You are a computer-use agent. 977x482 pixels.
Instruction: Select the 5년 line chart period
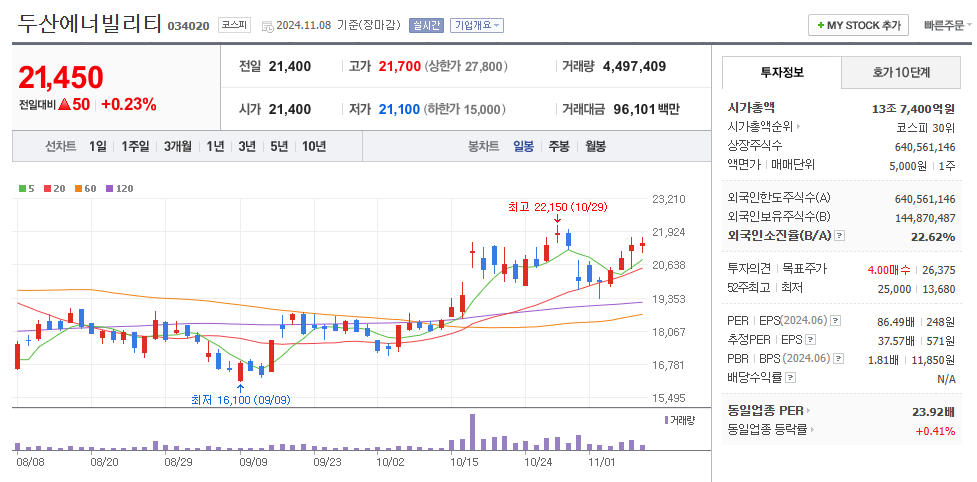279,146
